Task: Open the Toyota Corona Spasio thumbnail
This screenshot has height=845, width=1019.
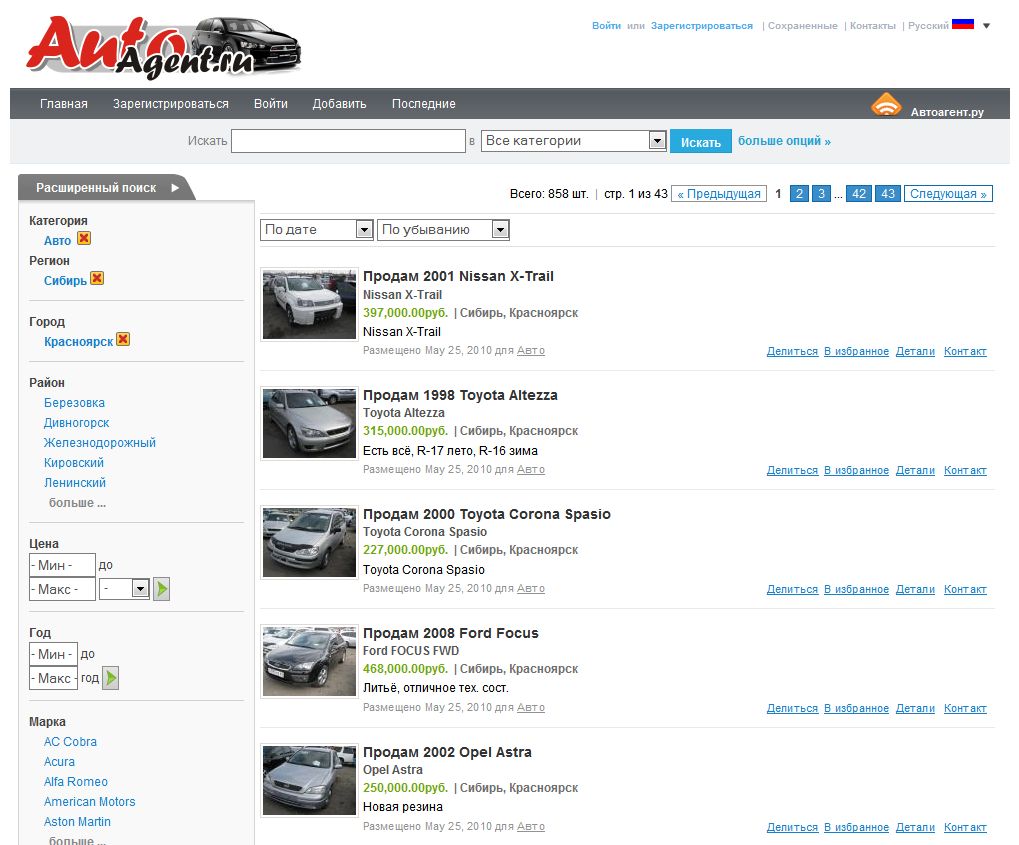Action: click(x=309, y=542)
